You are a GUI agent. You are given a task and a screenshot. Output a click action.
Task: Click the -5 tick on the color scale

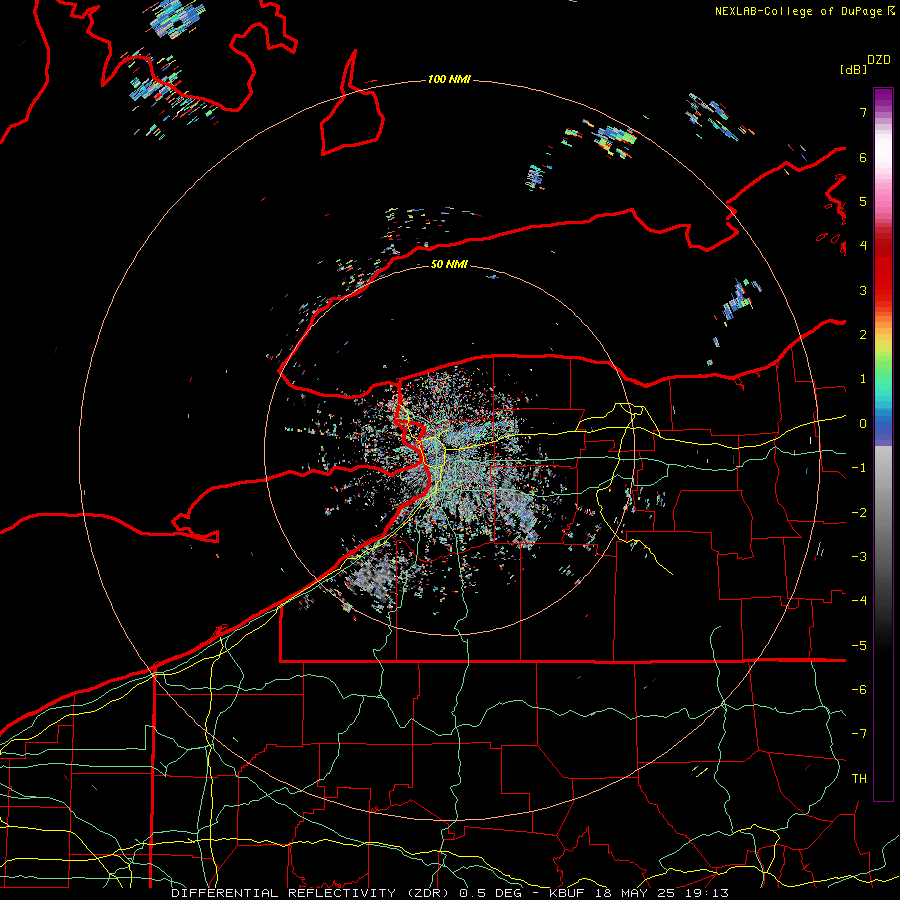859,646
